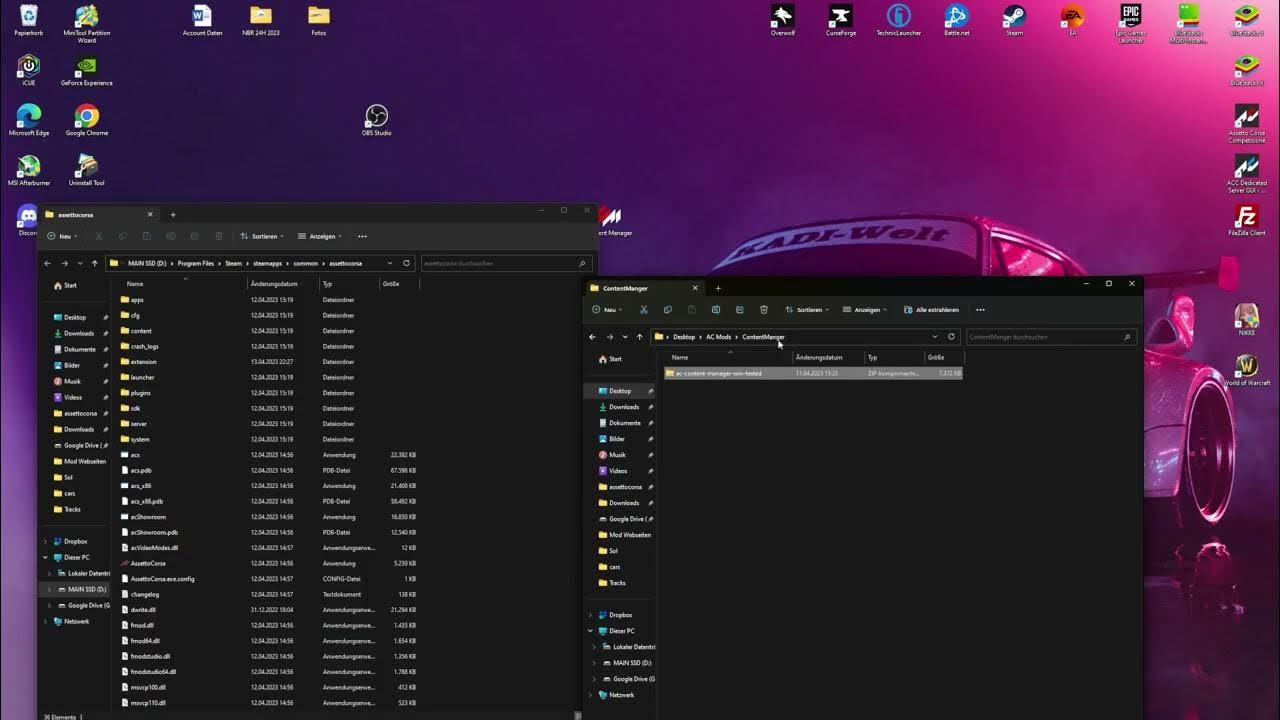Expand address history dropdown in ContentManger window
Image resolution: width=1280 pixels, height=720 pixels.
point(935,337)
